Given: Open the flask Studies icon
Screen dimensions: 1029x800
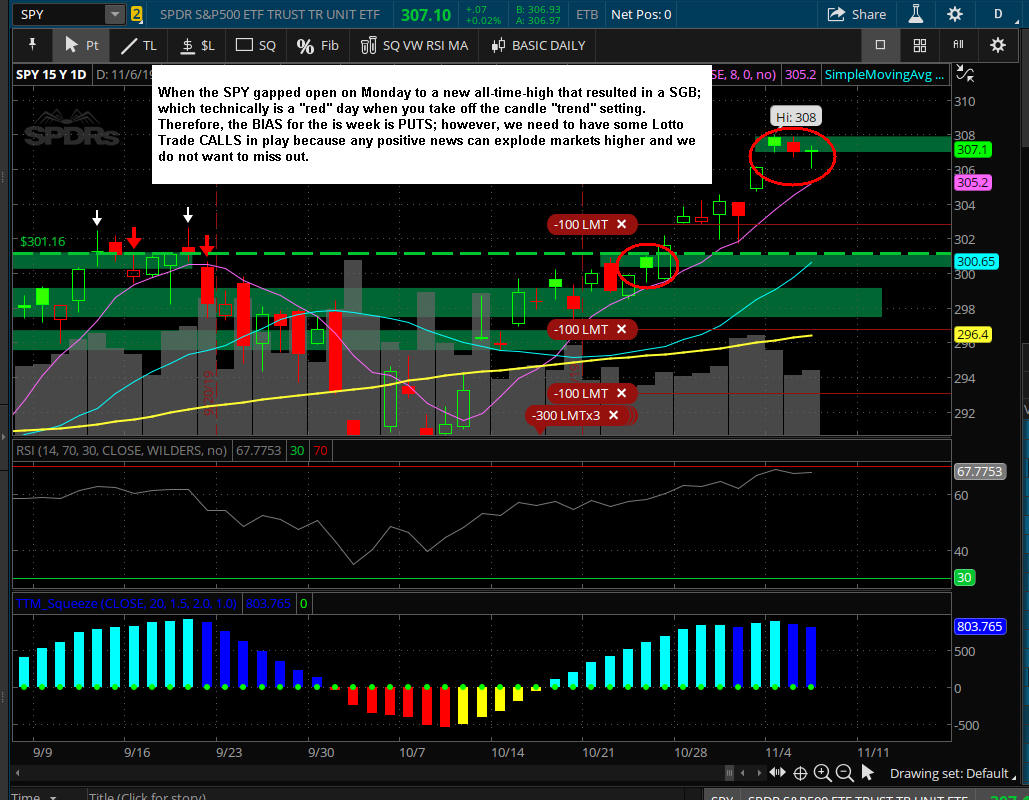Looking at the screenshot, I should click(x=916, y=14).
